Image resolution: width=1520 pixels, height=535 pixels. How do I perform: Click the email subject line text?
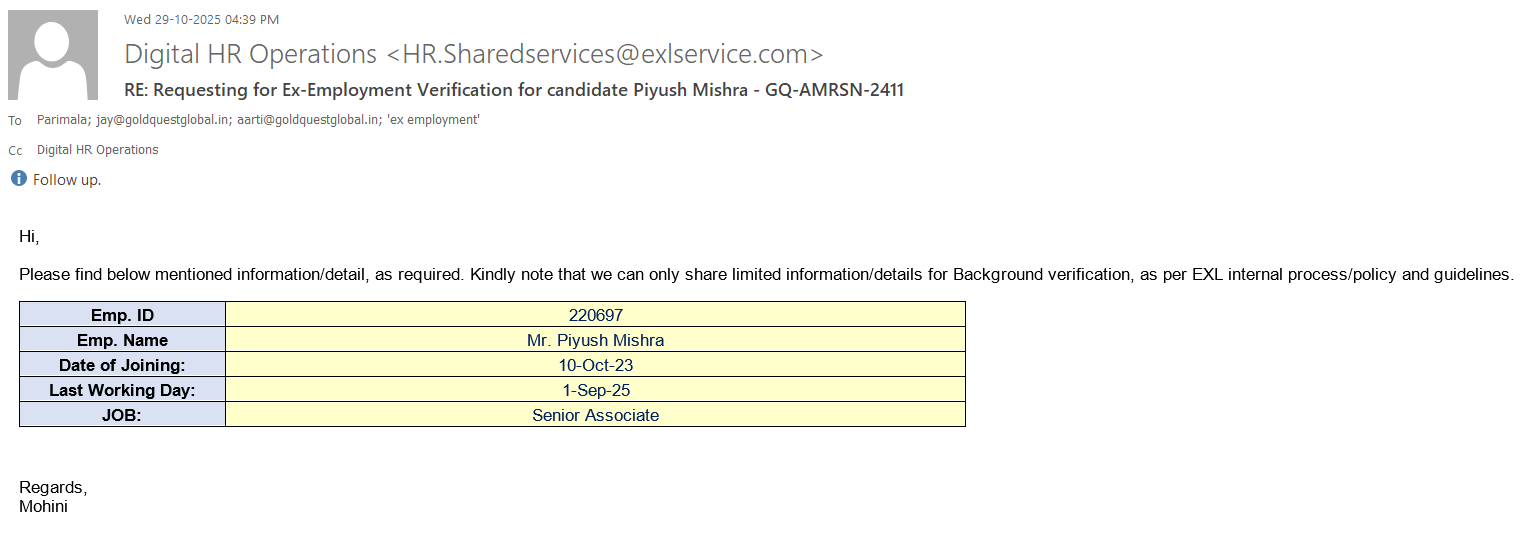pyautogui.click(x=514, y=90)
